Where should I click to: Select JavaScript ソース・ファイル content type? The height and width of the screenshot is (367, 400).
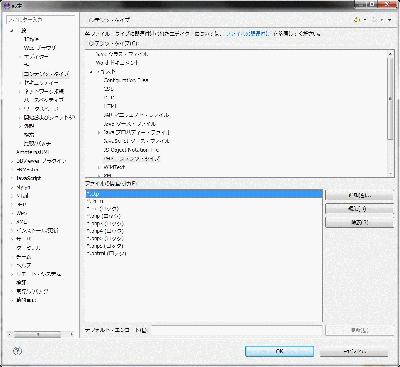click(136, 141)
